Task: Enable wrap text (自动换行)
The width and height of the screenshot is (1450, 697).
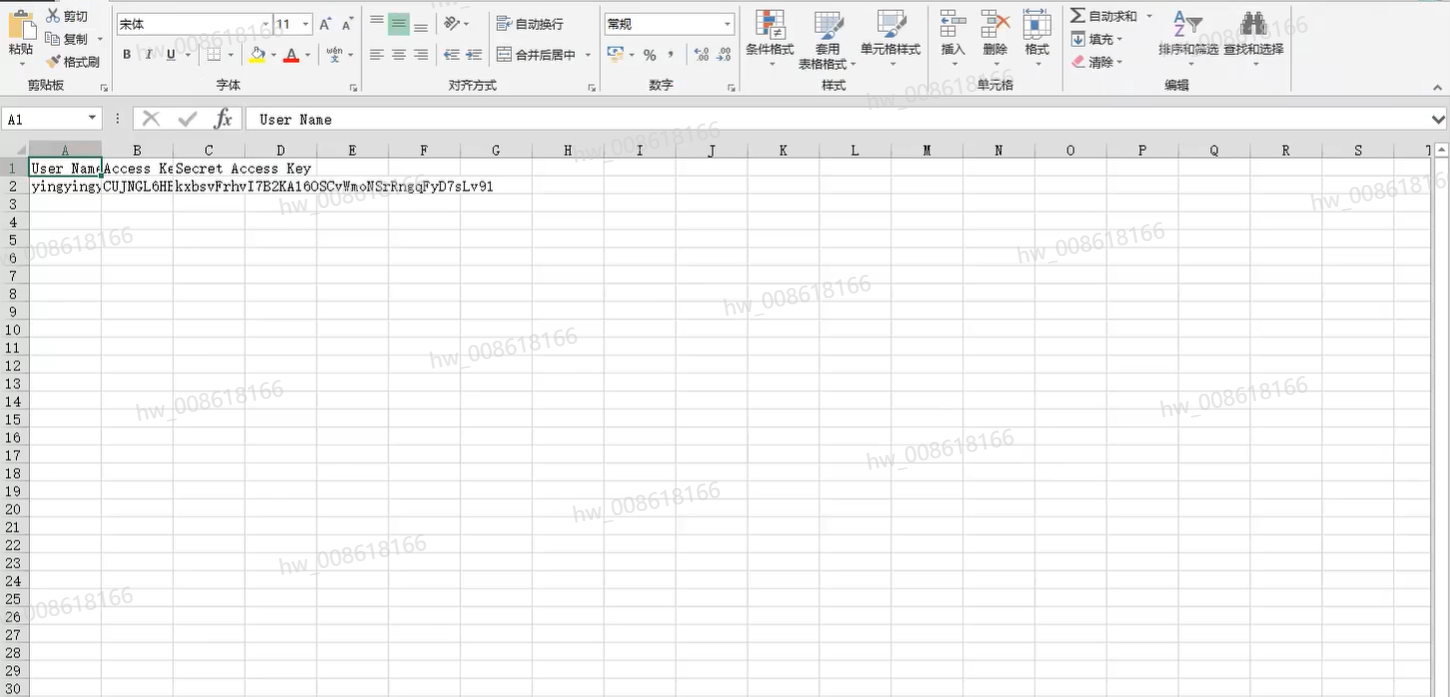Action: 530,24
